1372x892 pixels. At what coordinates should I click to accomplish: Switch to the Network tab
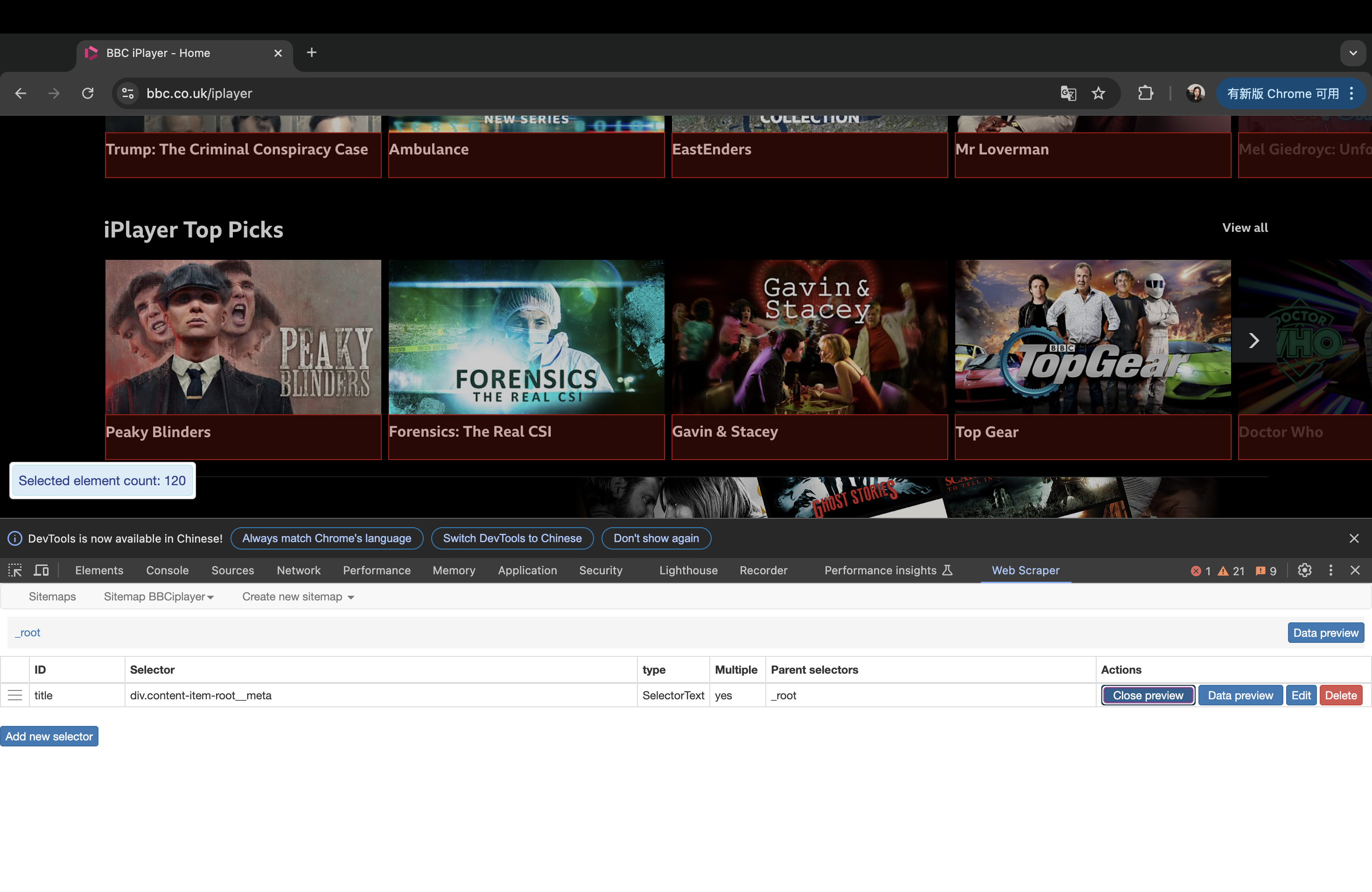pyautogui.click(x=298, y=571)
